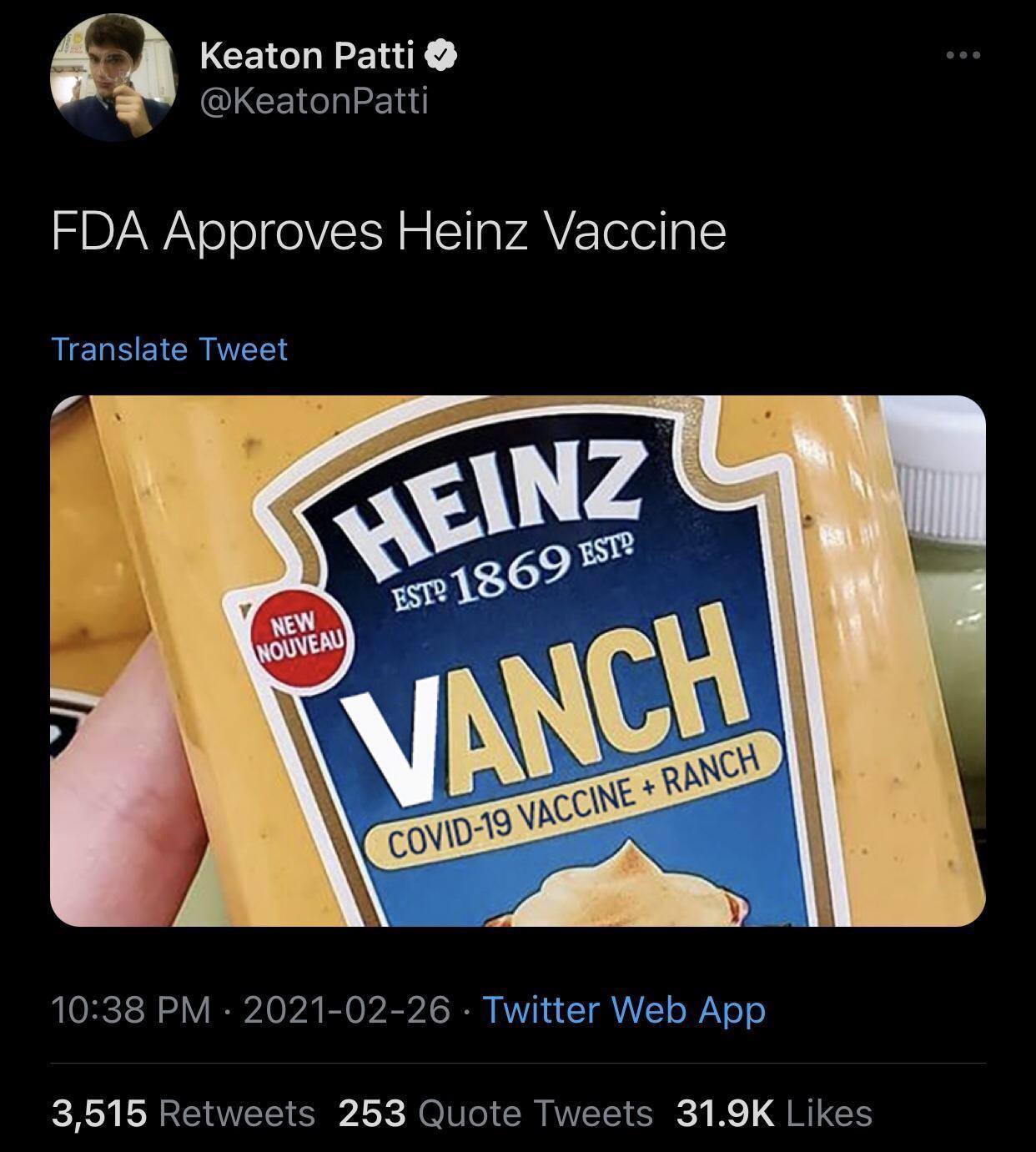1036x1152 pixels.
Task: View the 253 Quote Tweets
Action: point(495,1113)
